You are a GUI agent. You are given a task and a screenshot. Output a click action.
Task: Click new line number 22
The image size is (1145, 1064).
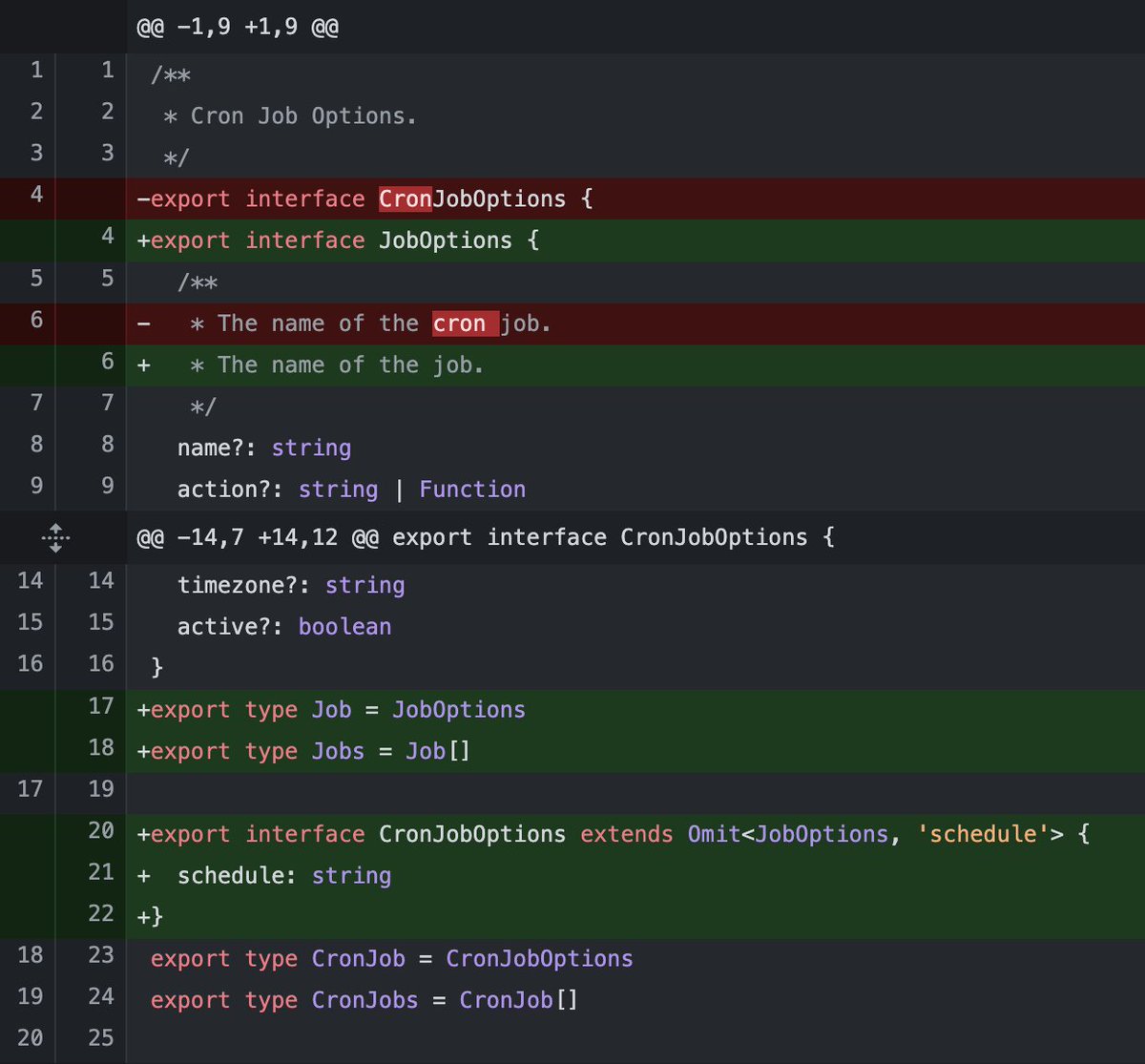(x=101, y=913)
